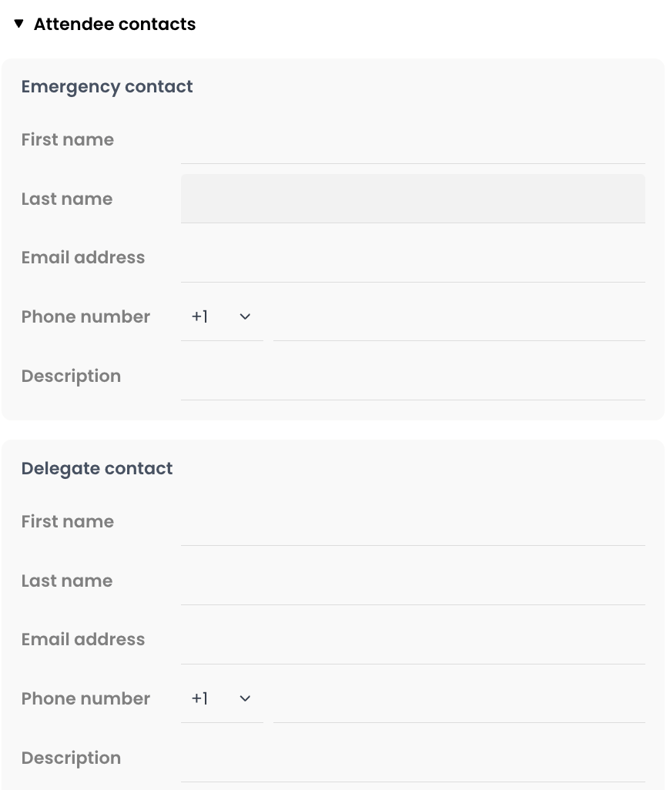This screenshot has width=670, height=790.
Task: Click the Attendee contacts heading
Action: coord(114,24)
